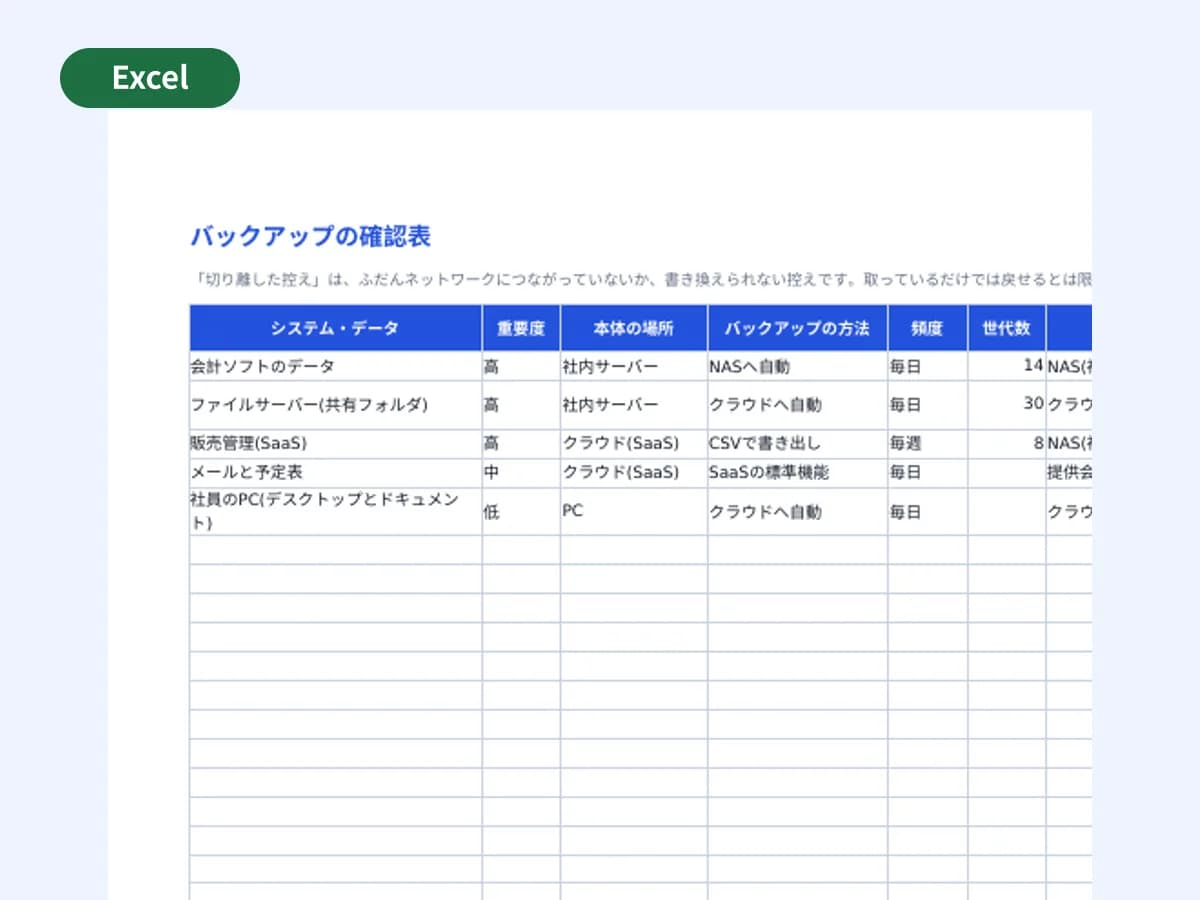
Task: Select the generation count 14
Action: pos(1007,366)
